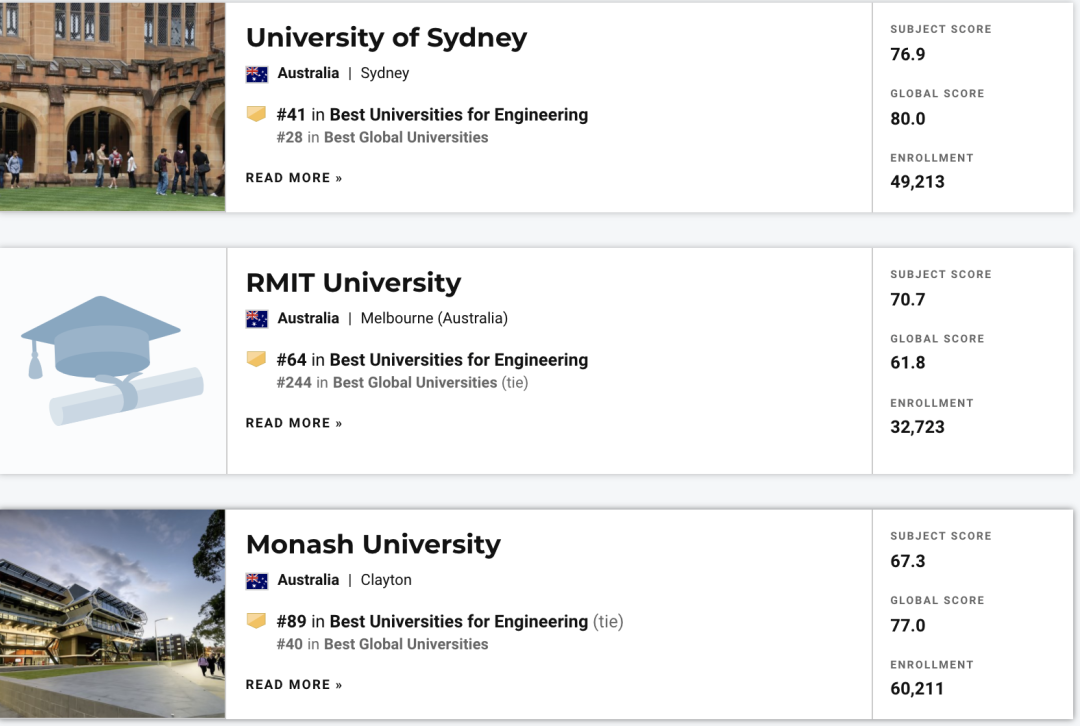Follow RMIT's #244 Best Global Universities link
1080x726 pixels.
click(387, 382)
